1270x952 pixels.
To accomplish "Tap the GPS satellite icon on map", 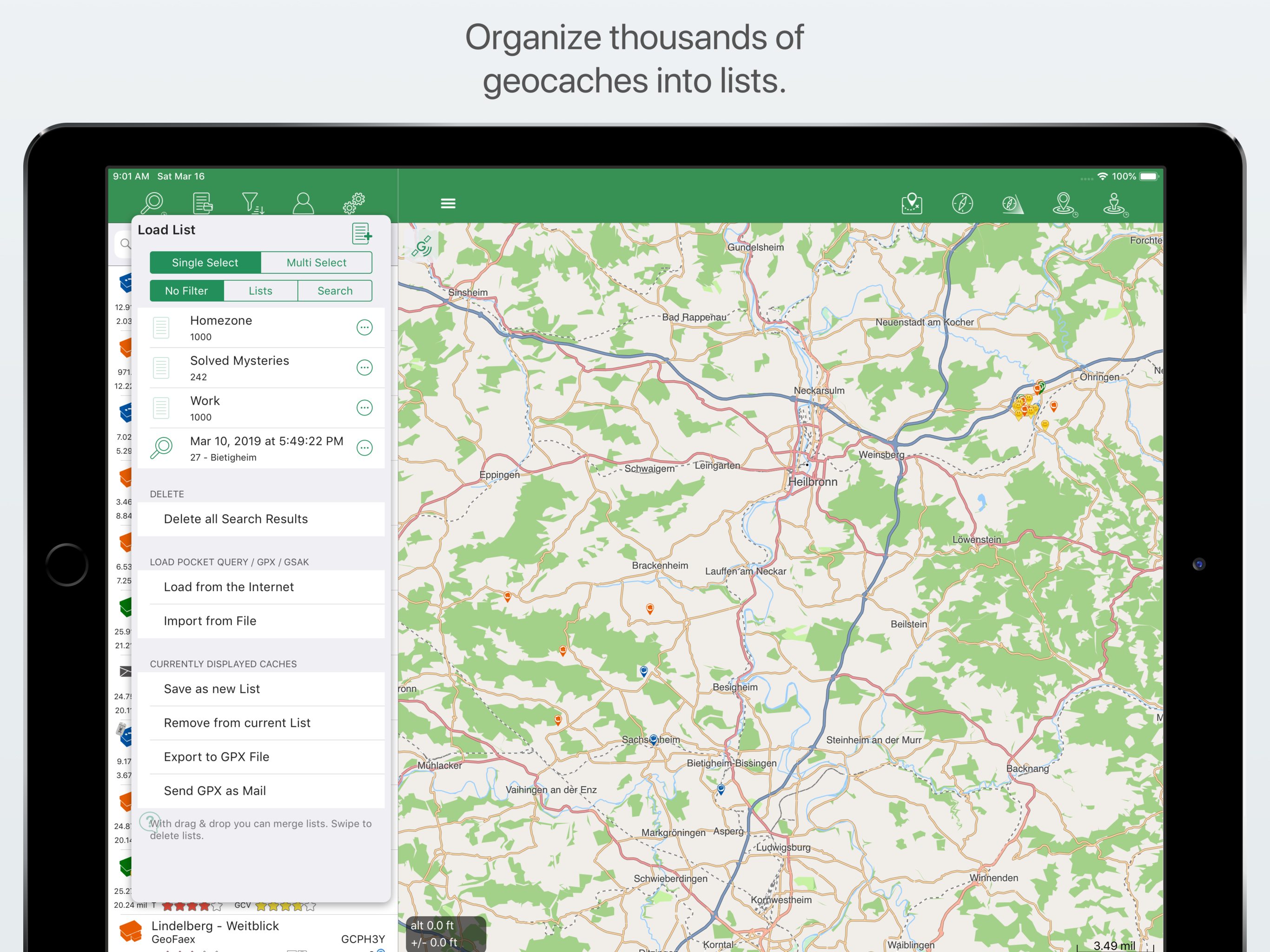I will pos(422,246).
